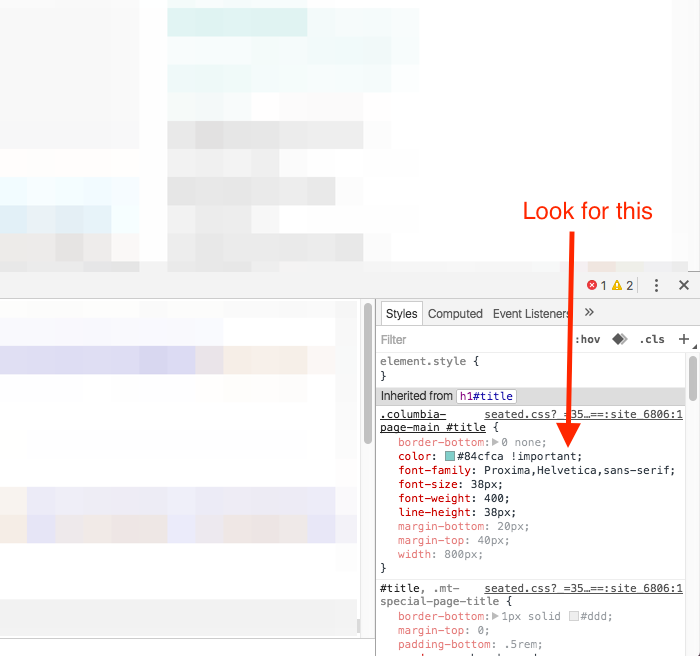Add new style rule with plus icon

point(684,339)
